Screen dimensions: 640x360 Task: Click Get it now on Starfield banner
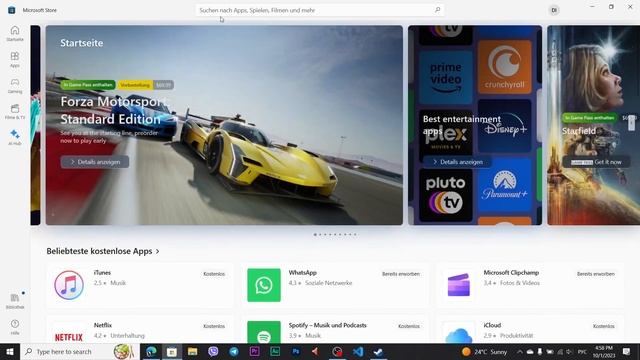596,162
